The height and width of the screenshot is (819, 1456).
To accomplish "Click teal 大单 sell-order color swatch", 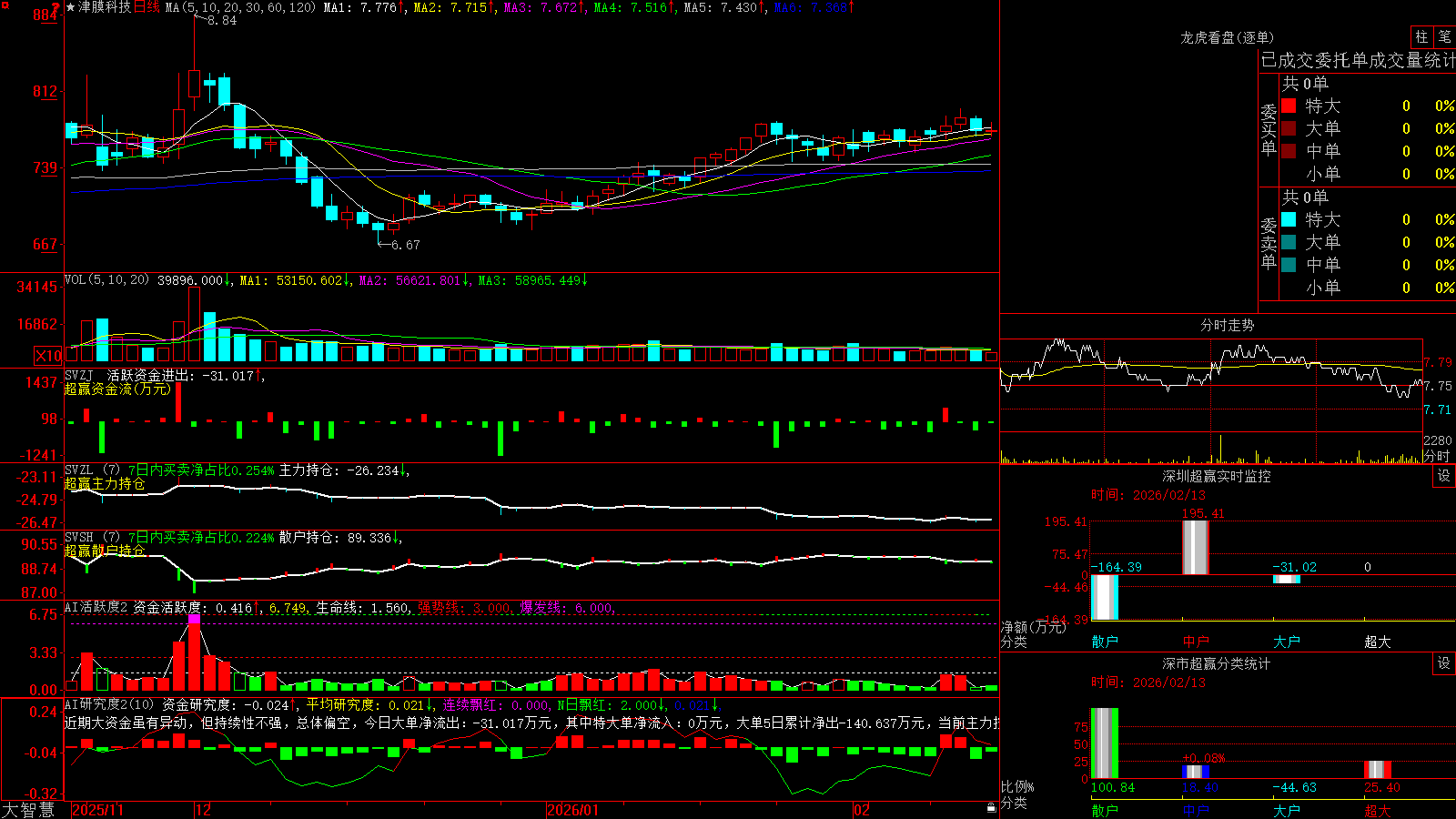I will pyautogui.click(x=1289, y=242).
